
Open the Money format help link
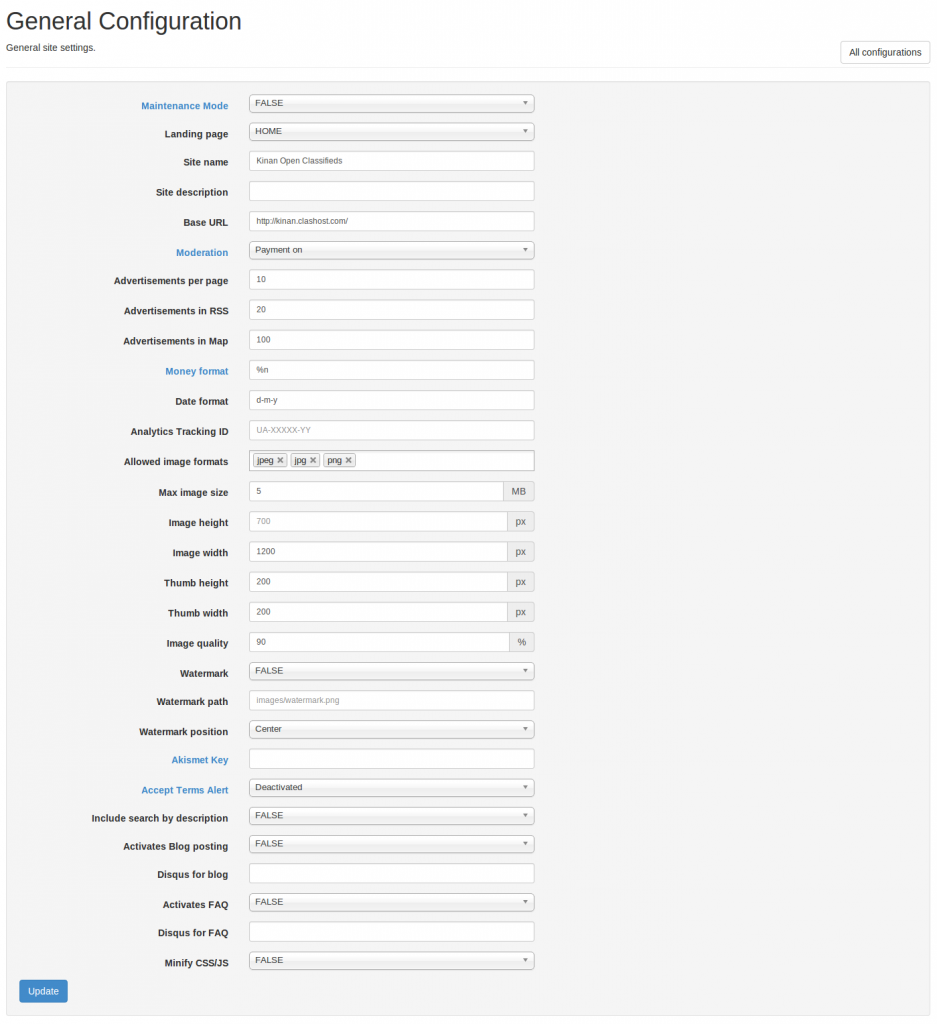pyautogui.click(x=197, y=371)
